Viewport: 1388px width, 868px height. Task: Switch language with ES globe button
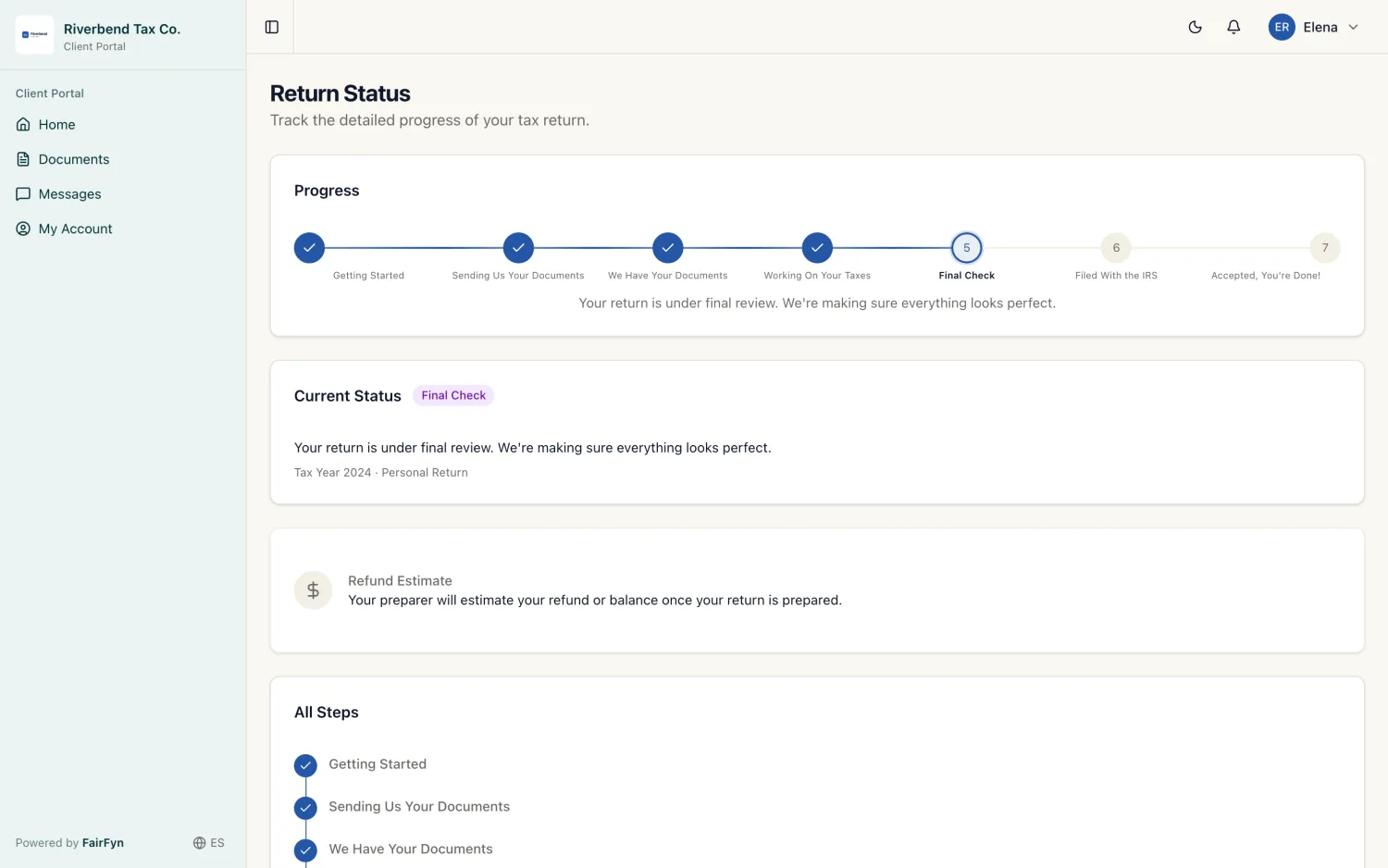tap(208, 843)
